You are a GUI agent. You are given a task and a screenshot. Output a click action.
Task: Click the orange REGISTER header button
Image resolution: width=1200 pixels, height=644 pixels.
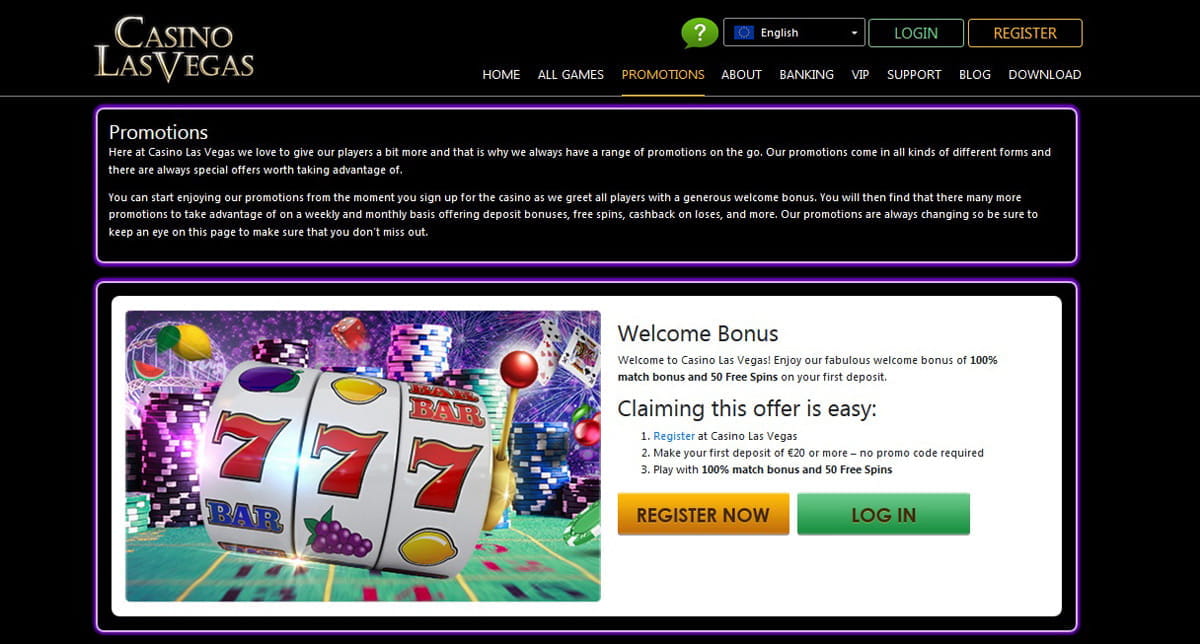coord(1025,33)
